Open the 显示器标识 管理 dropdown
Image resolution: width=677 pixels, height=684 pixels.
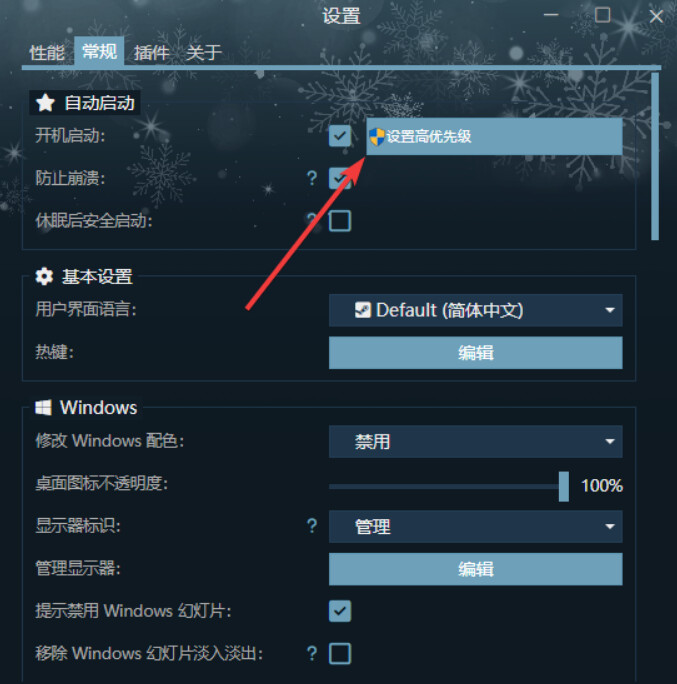pos(475,527)
